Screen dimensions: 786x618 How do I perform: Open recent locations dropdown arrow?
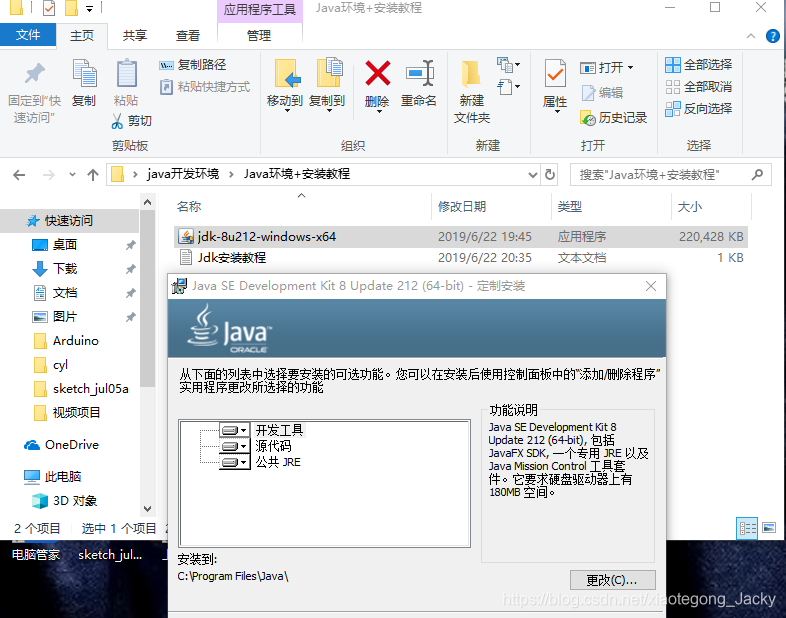pos(73,175)
